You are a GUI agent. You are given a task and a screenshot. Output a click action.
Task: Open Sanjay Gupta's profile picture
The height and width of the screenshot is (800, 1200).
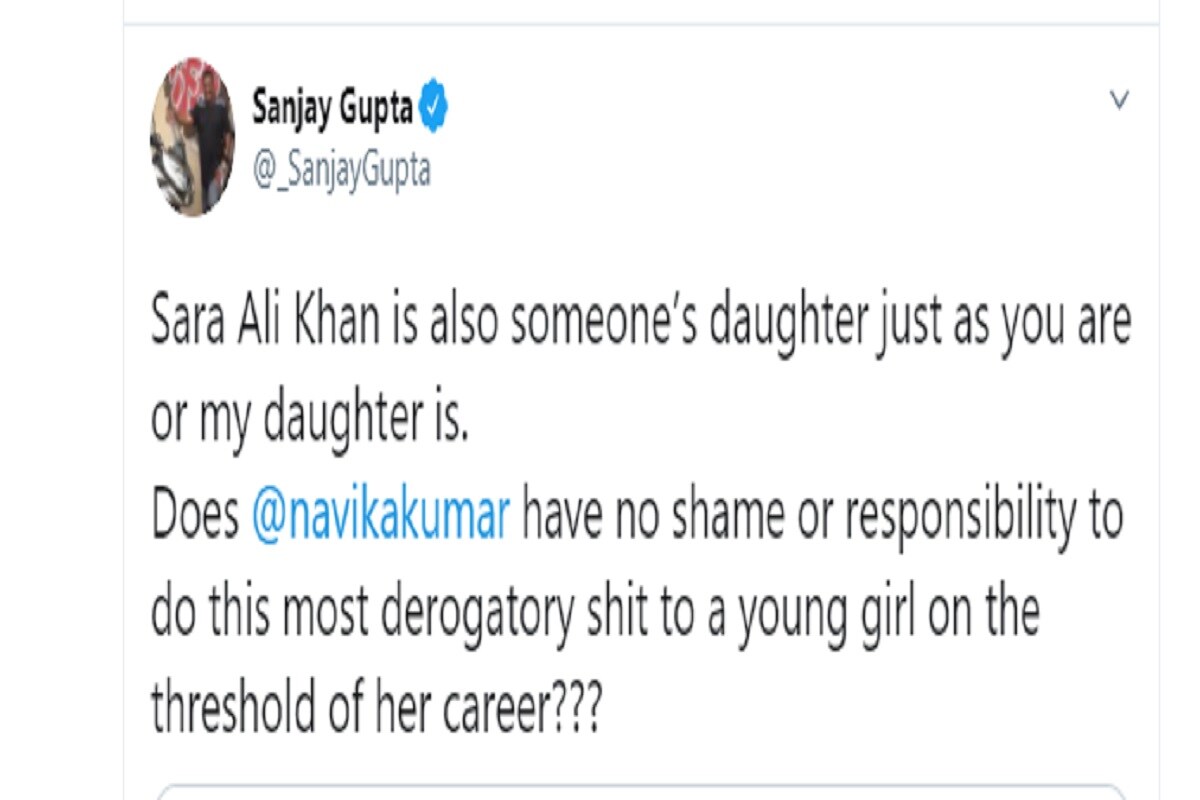(193, 136)
